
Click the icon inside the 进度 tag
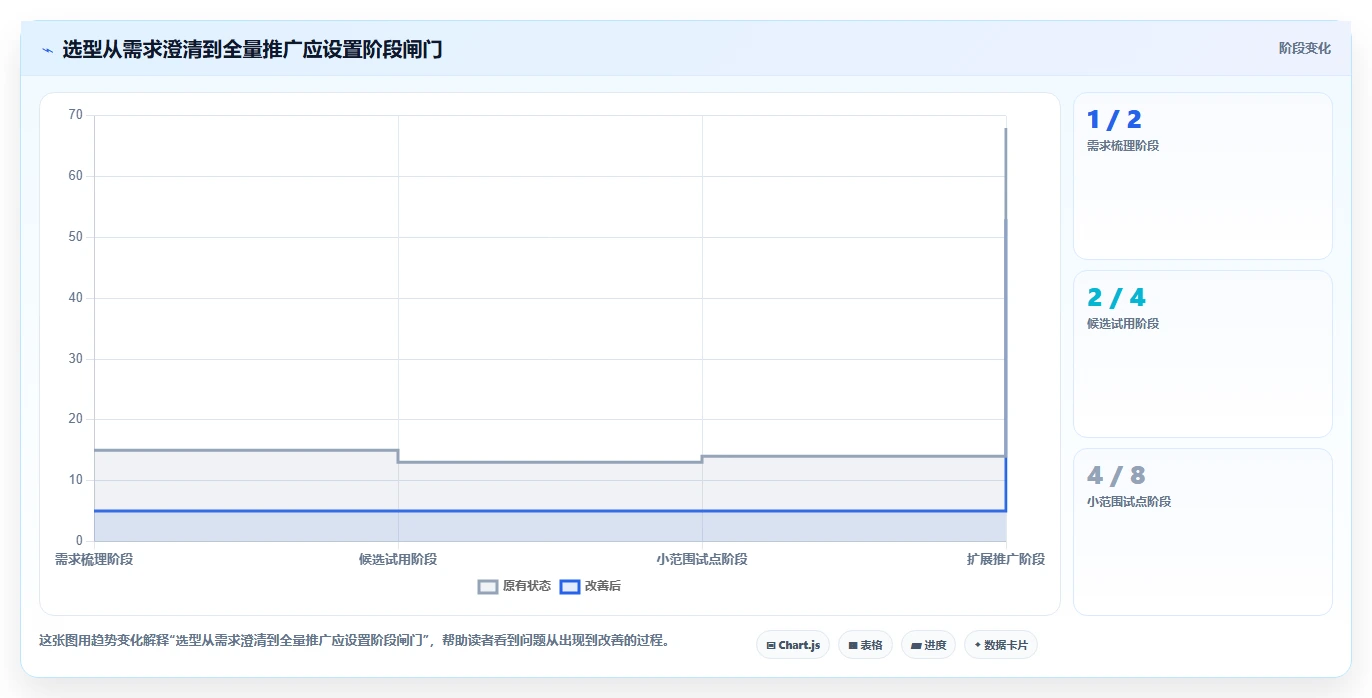click(x=916, y=646)
